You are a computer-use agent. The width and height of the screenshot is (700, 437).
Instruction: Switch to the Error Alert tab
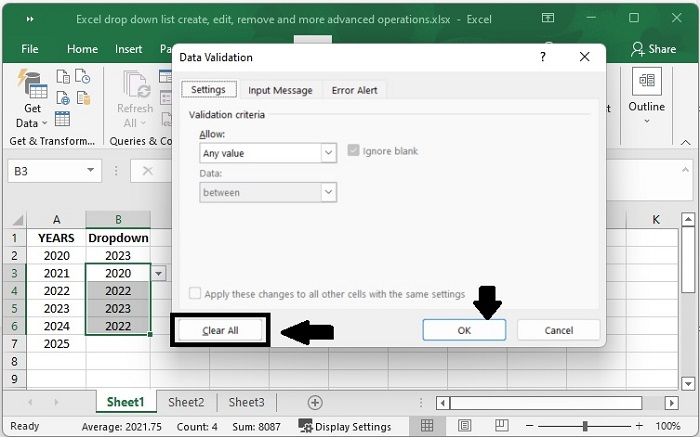[354, 90]
